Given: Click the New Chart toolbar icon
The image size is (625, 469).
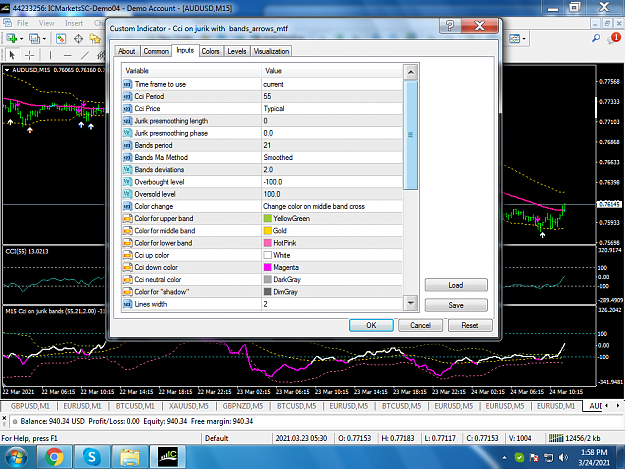Looking at the screenshot, I should (x=11, y=39).
